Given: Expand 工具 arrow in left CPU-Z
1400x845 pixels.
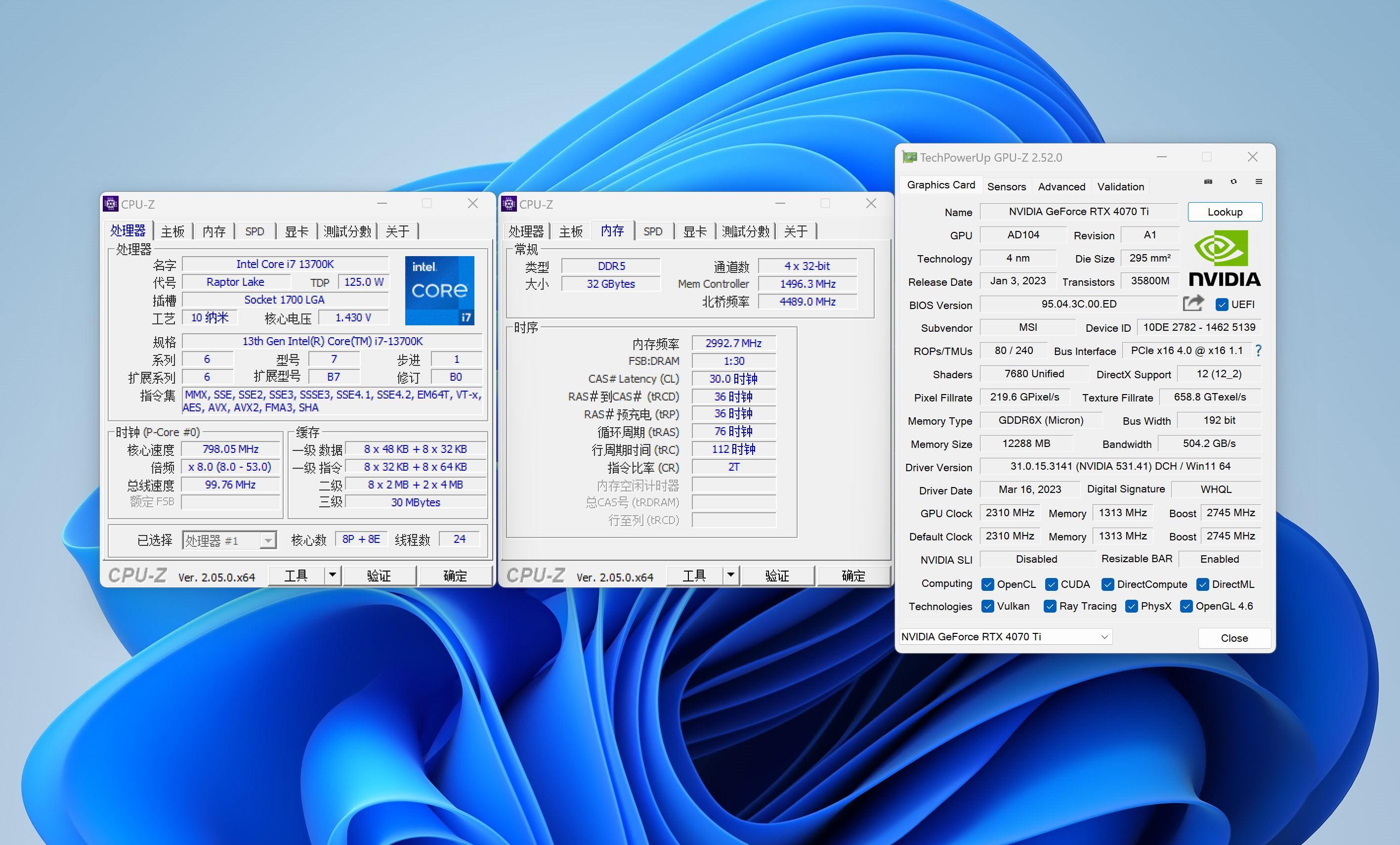Looking at the screenshot, I should [333, 576].
